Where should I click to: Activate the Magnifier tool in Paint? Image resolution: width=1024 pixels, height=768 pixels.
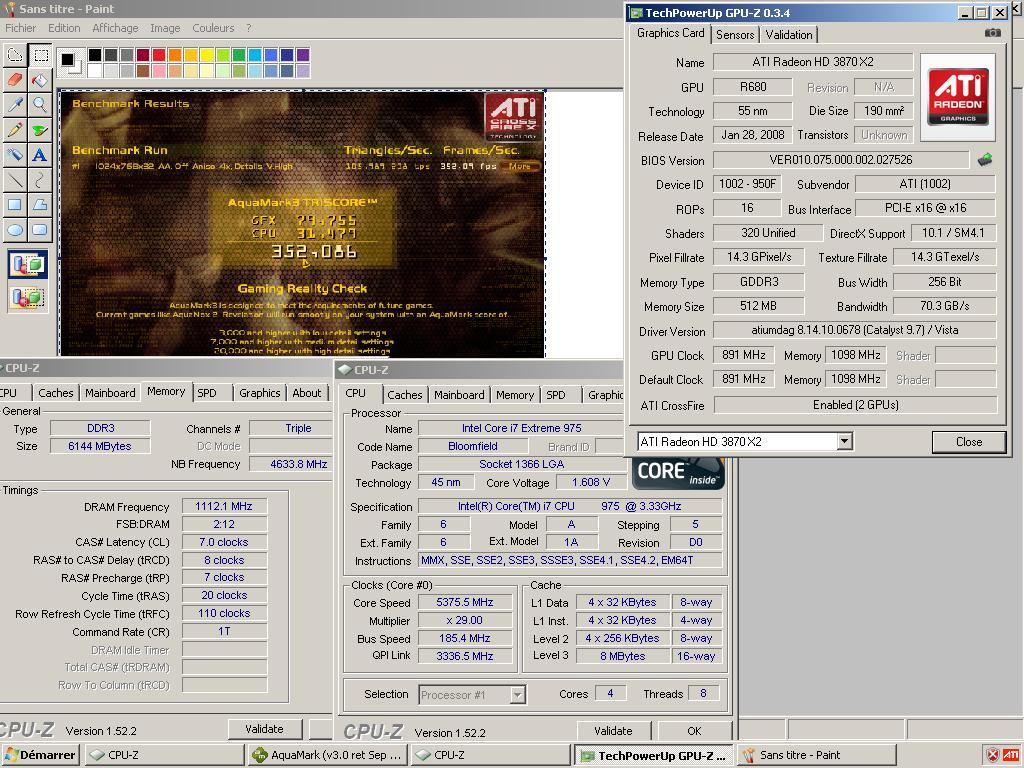pyautogui.click(x=40, y=105)
